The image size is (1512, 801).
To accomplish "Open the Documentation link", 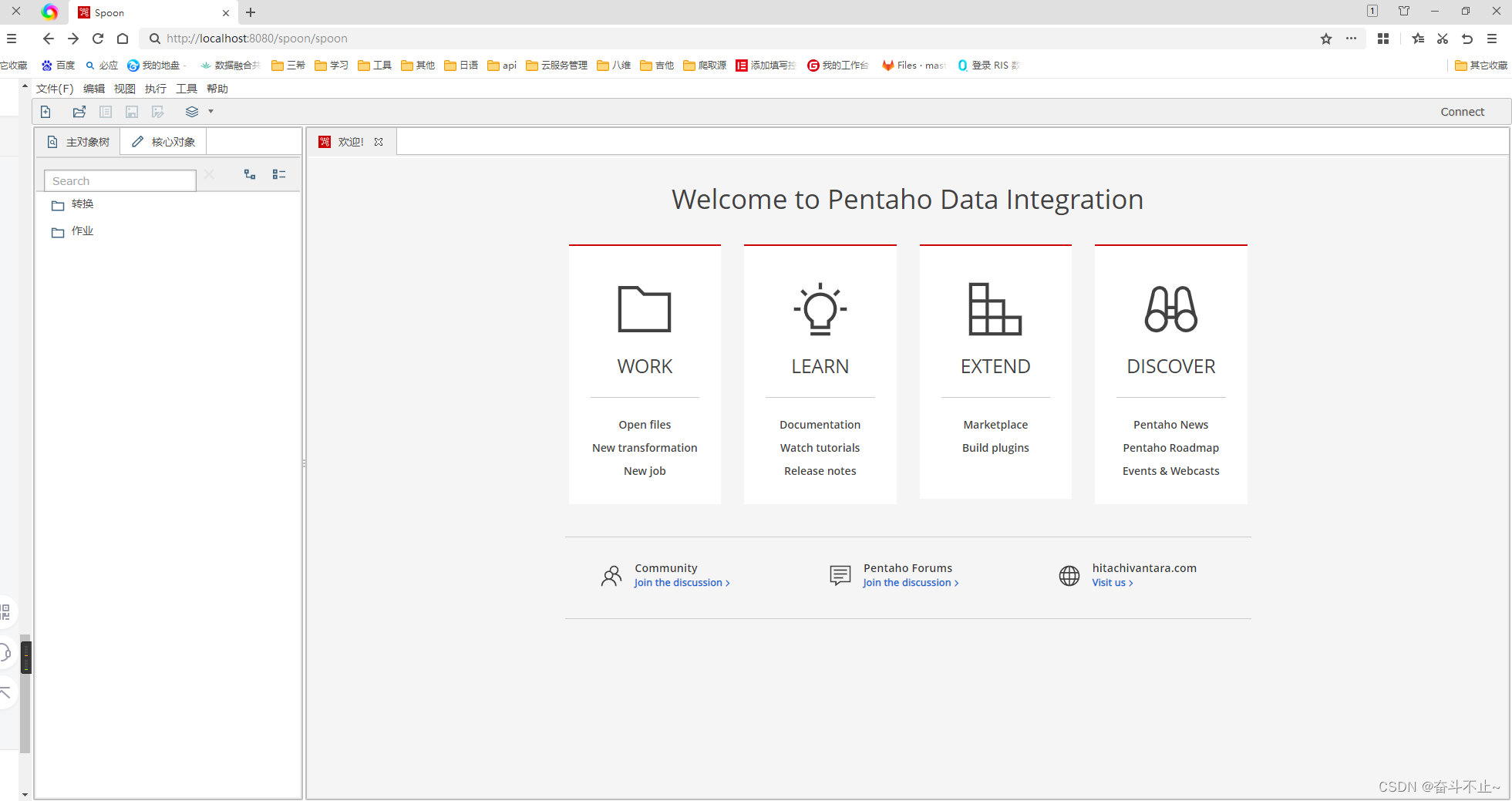I will pos(820,425).
